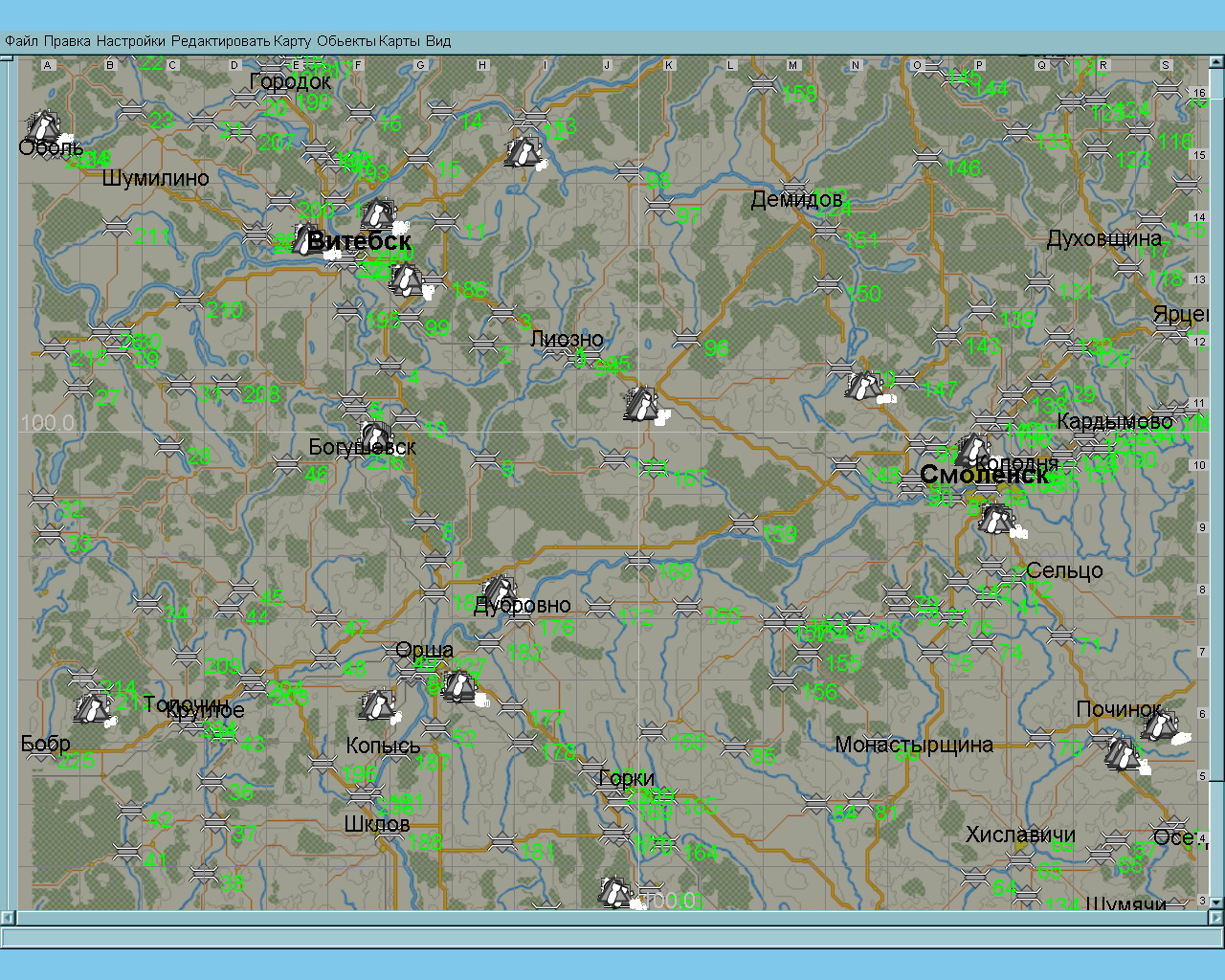Click the bridge marker numbered 150
Screen dimensions: 1225x980
click(829, 284)
